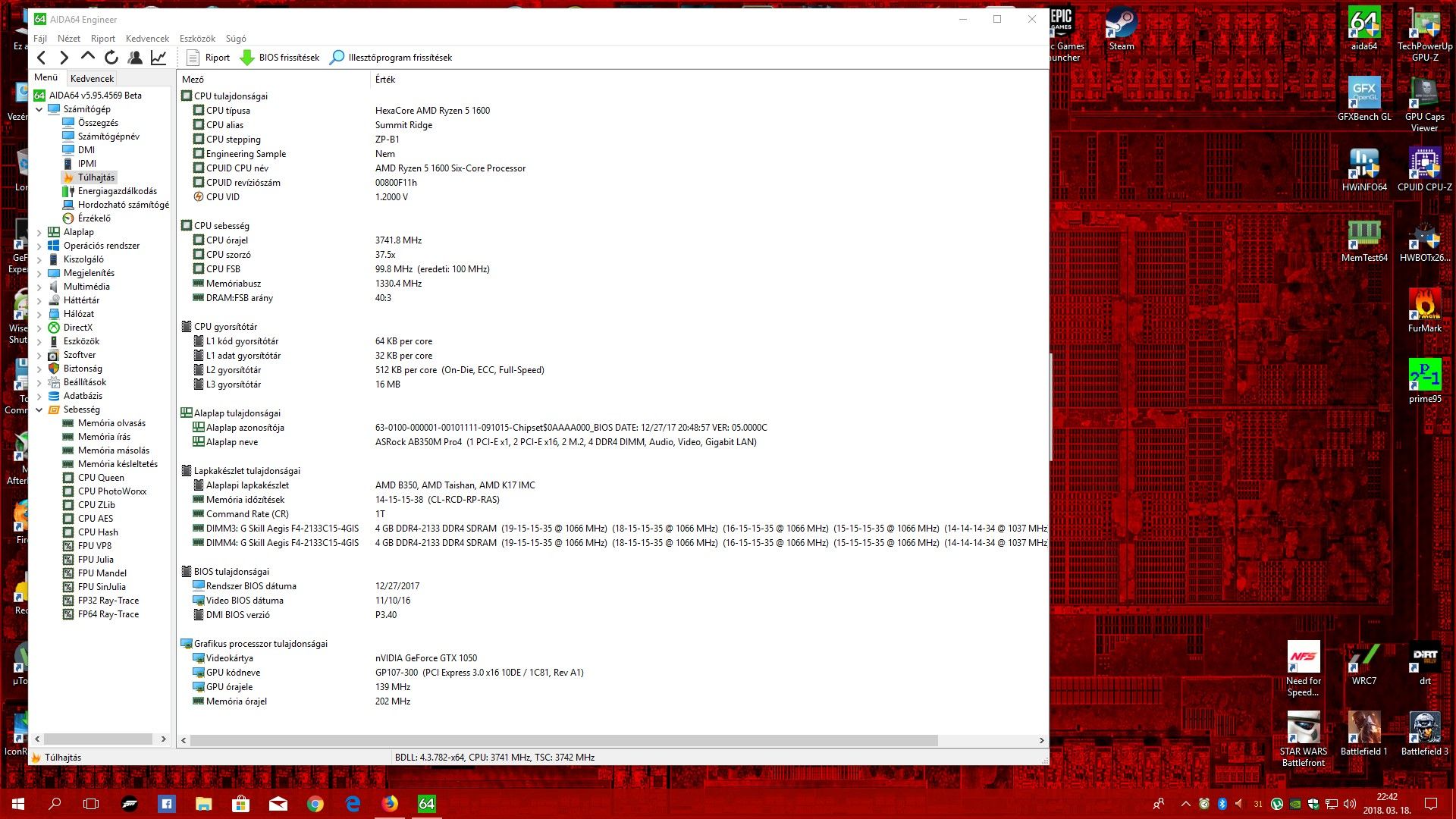This screenshot has width=1456, height=819.
Task: Open the Eszközök menu
Action: [x=197, y=38]
